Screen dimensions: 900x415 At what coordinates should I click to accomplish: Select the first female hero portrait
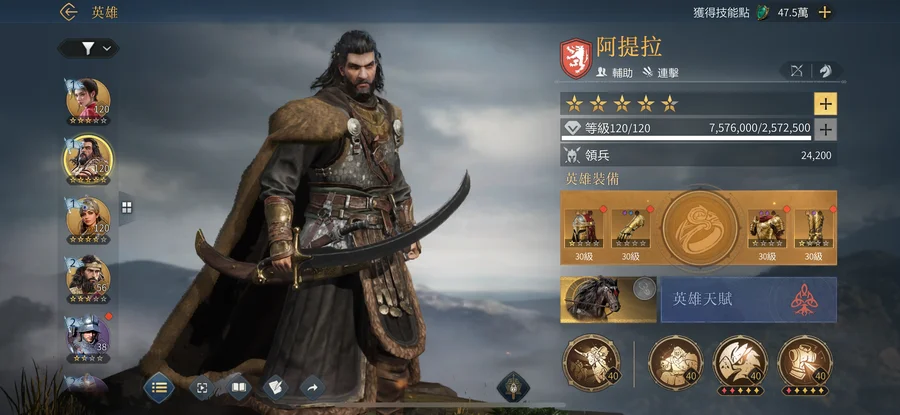[x=88, y=101]
